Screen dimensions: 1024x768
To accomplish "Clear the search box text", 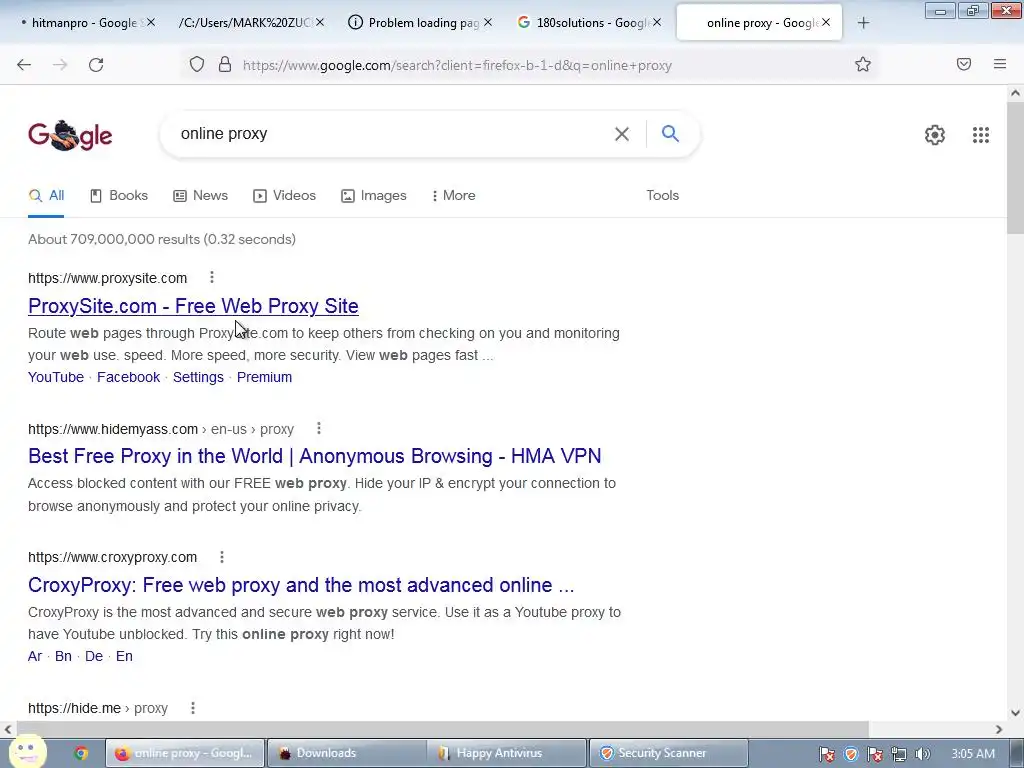I will 622,134.
